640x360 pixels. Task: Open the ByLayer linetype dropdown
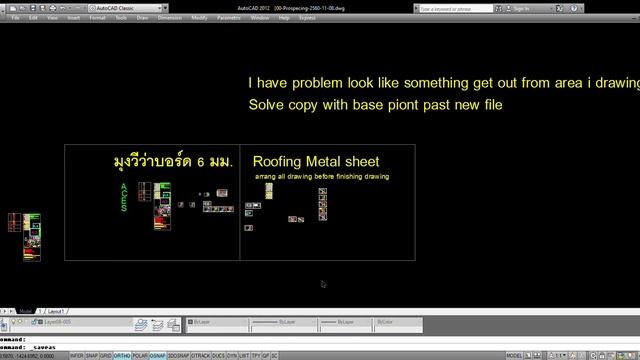tap(283, 322)
